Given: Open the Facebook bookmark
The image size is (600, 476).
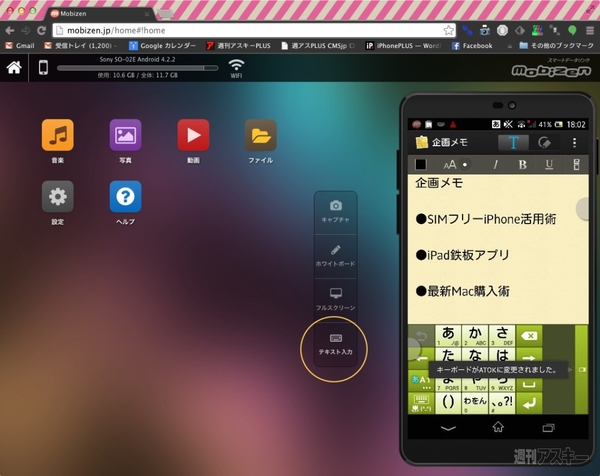Looking at the screenshot, I should pos(472,46).
